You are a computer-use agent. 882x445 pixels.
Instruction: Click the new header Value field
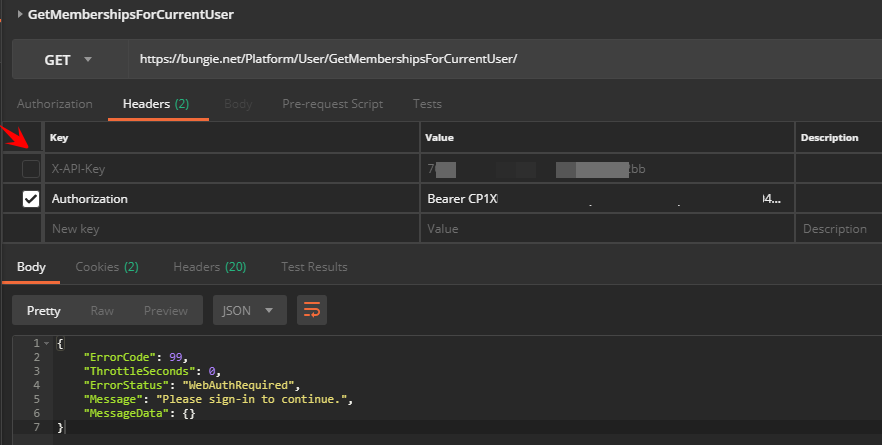607,229
